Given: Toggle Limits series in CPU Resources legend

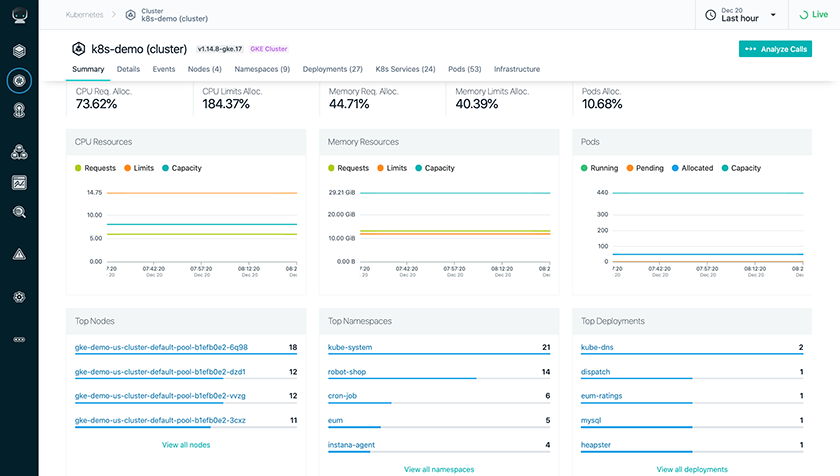Looking at the screenshot, I should coord(139,168).
